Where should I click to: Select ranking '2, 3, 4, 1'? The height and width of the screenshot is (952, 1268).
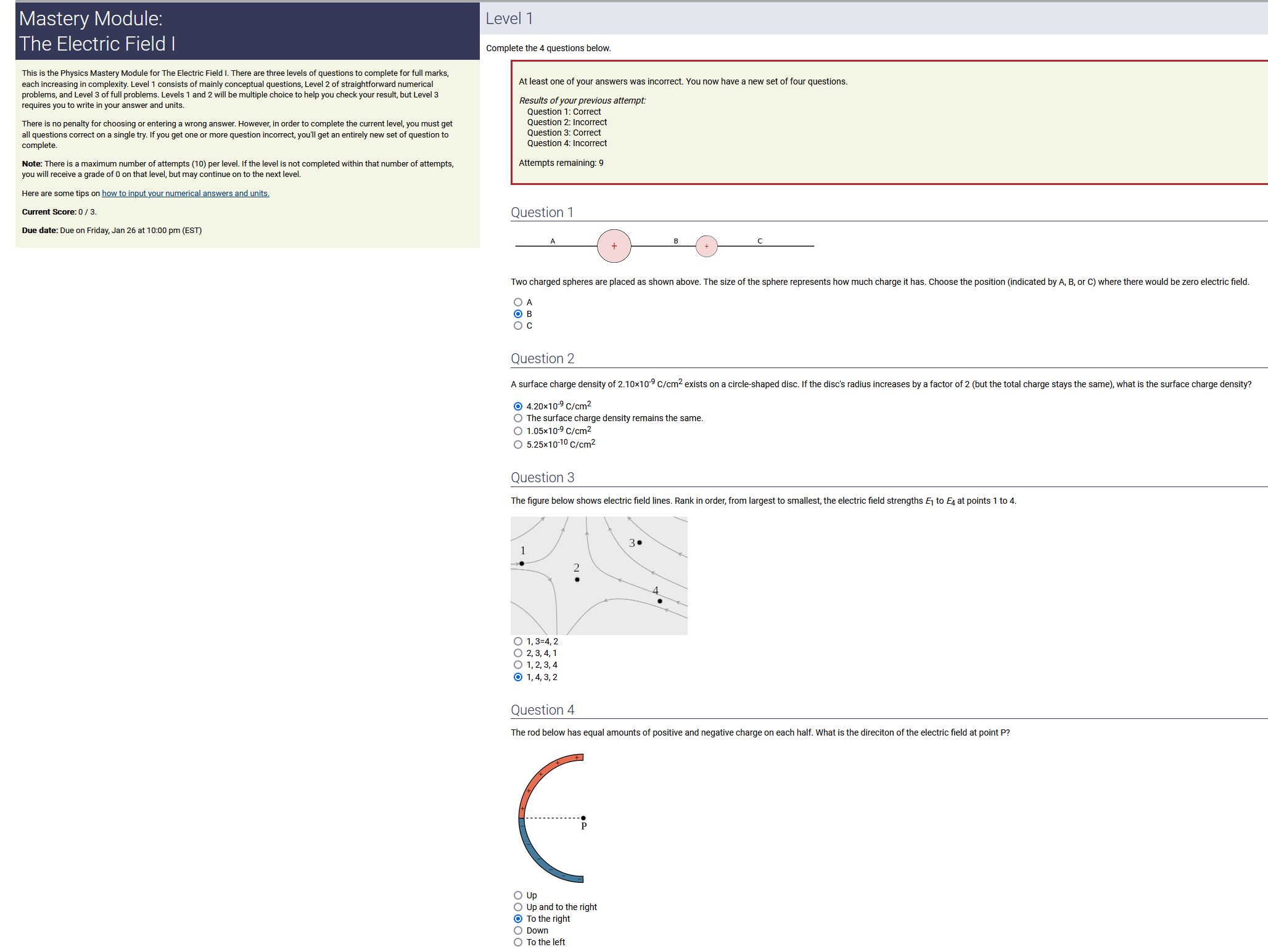click(x=518, y=653)
